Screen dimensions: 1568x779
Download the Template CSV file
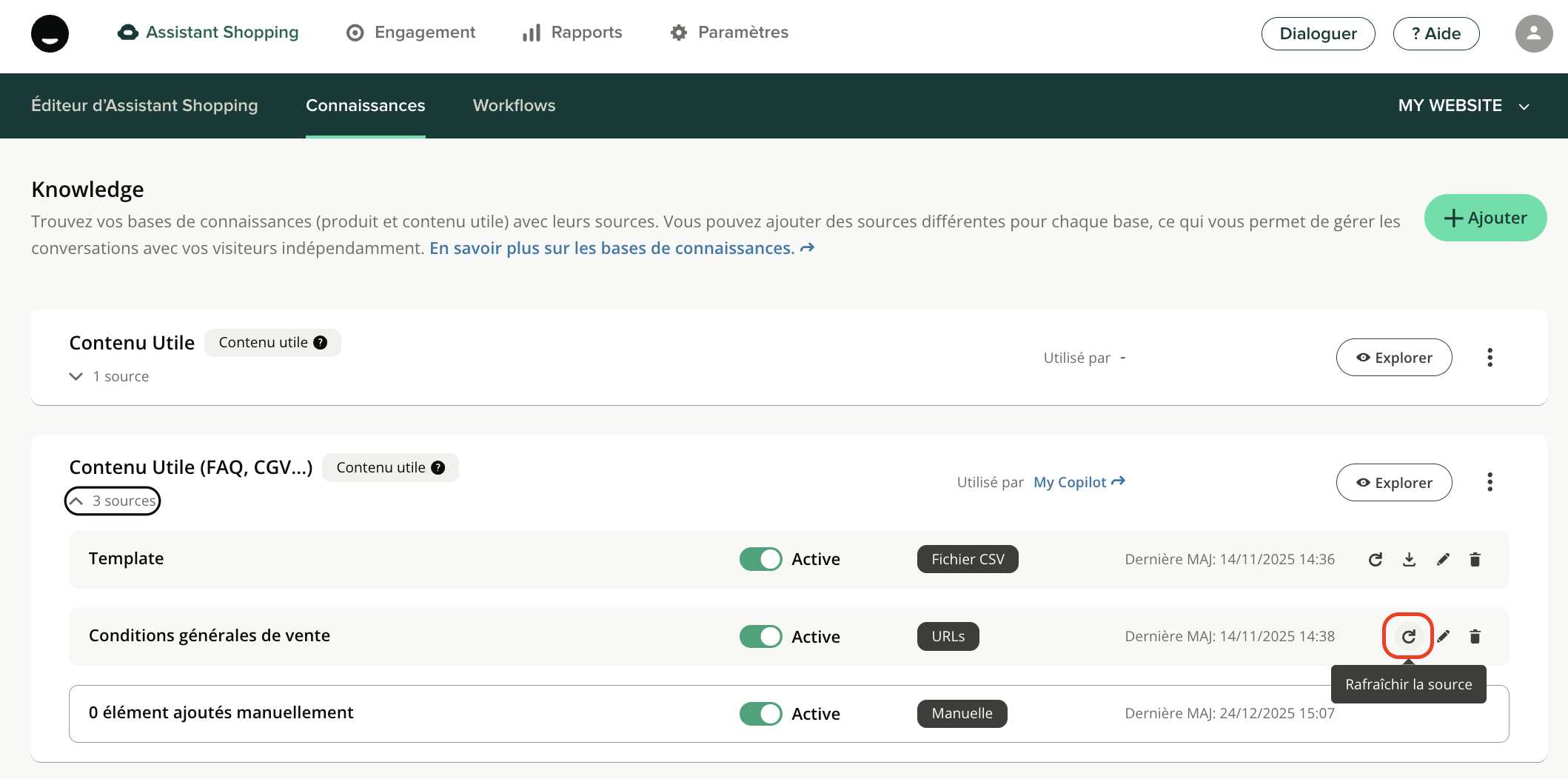pos(1409,560)
